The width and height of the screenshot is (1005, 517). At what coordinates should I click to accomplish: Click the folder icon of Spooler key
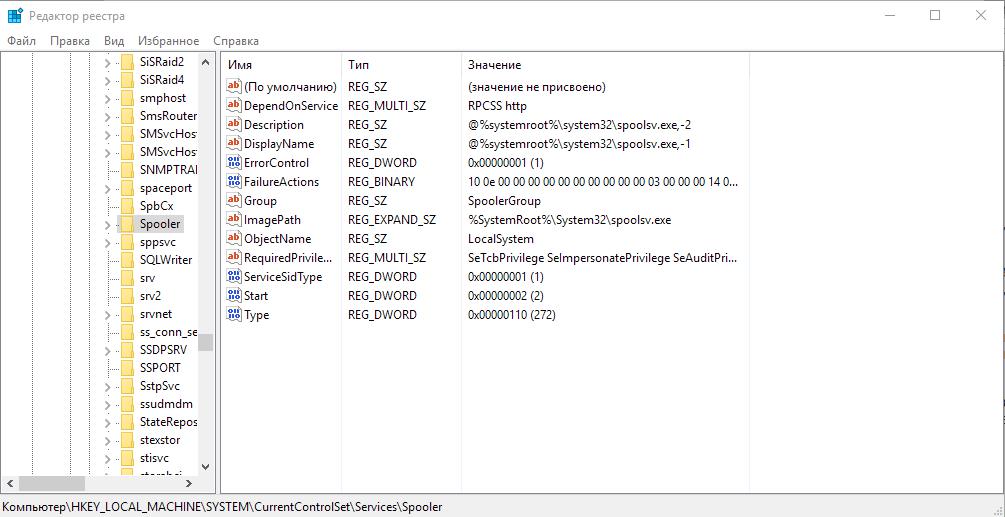tap(127, 224)
